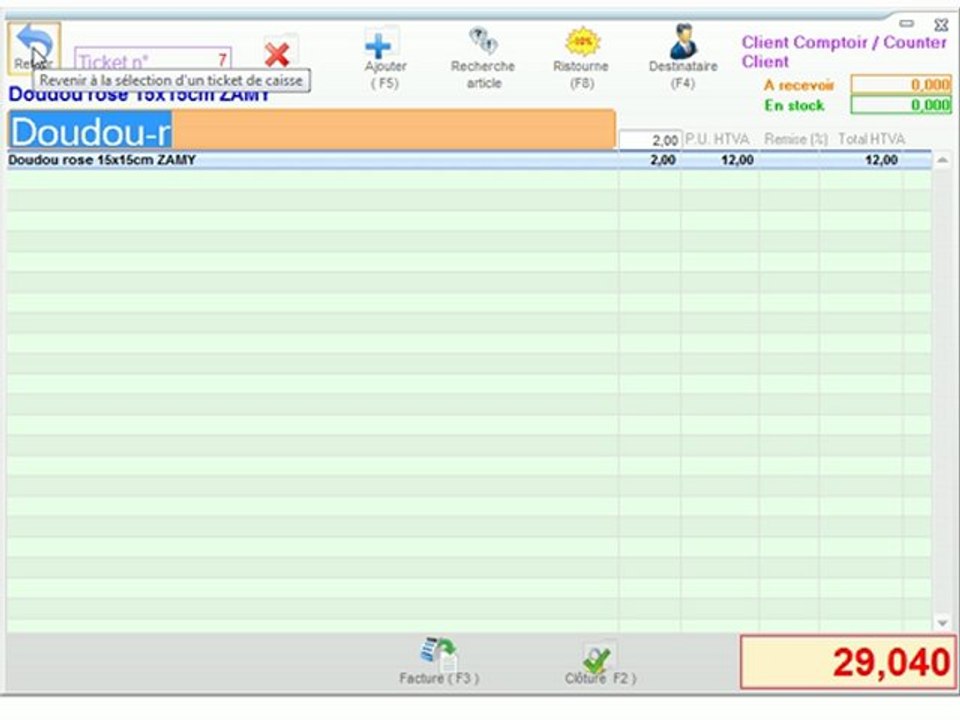The image size is (960, 720).
Task: Click the red total 29,040 display
Action: pos(848,662)
